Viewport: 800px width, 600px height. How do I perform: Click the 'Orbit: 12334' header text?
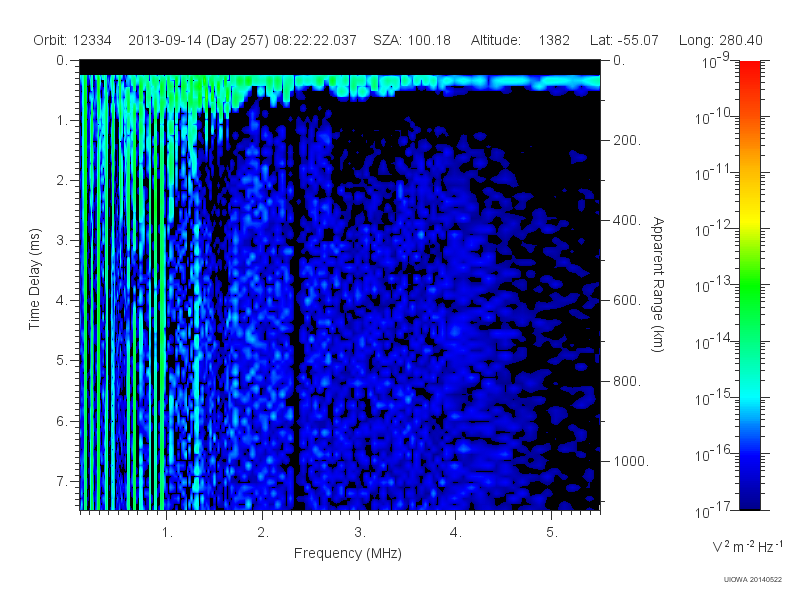(72, 40)
